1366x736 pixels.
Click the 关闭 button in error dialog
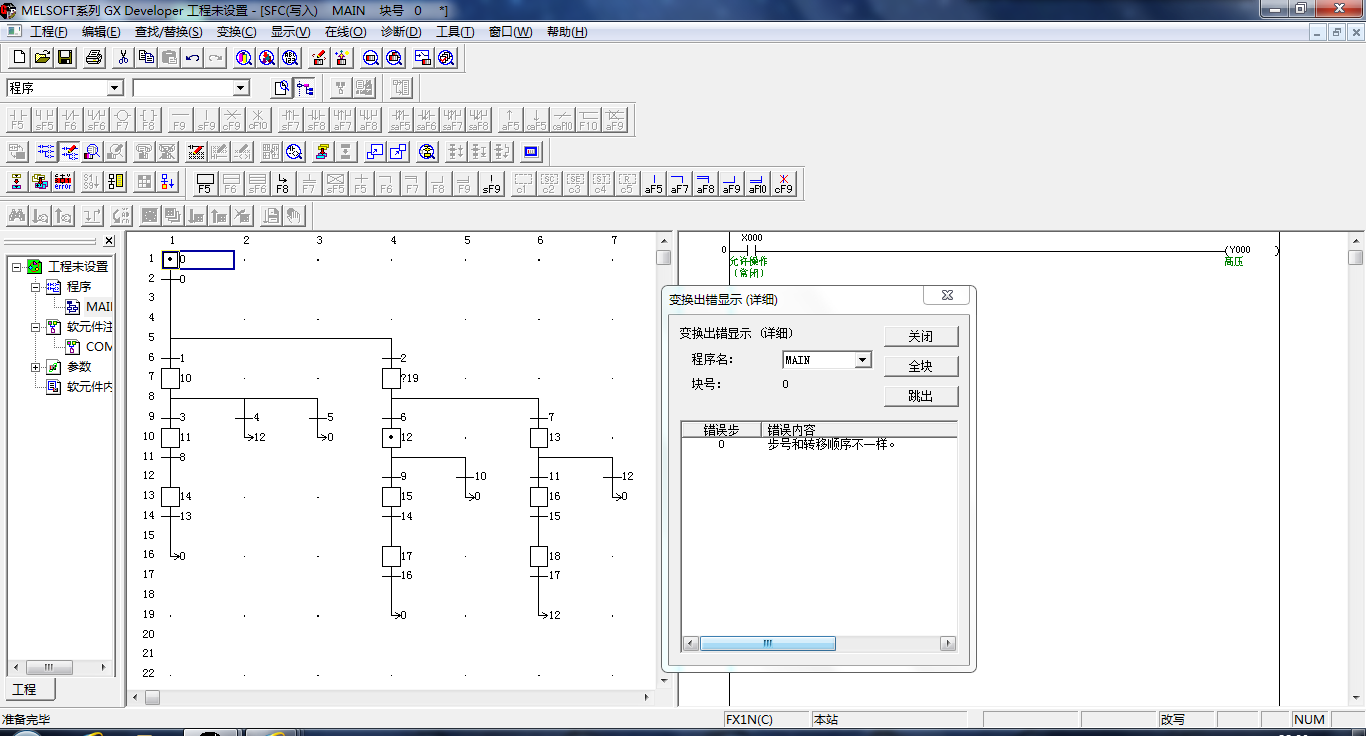pyautogui.click(x=920, y=336)
